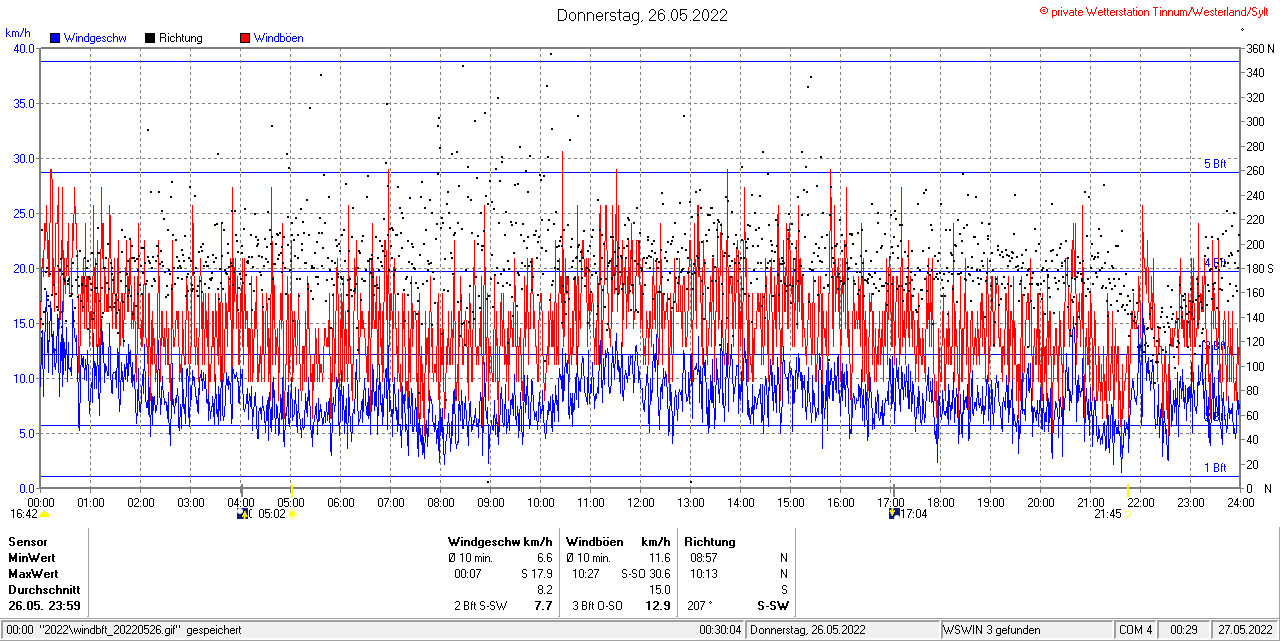Screen dimensions: 1280x641
Task: Click the chart title Donnerstag, 26.05.2022
Action: 642,15
